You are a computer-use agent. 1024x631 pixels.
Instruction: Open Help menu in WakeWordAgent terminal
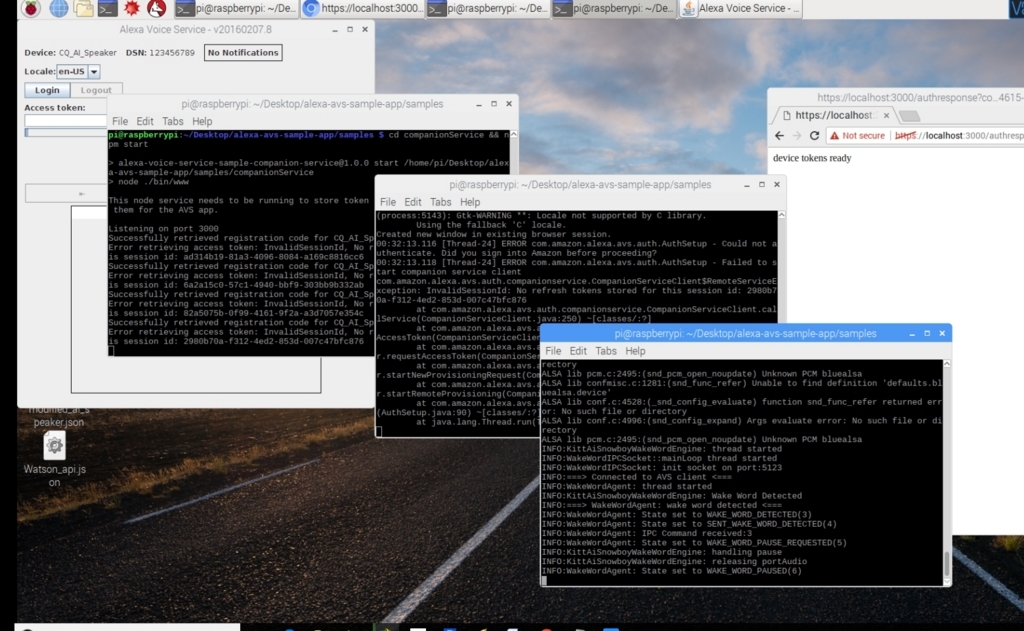(x=635, y=351)
